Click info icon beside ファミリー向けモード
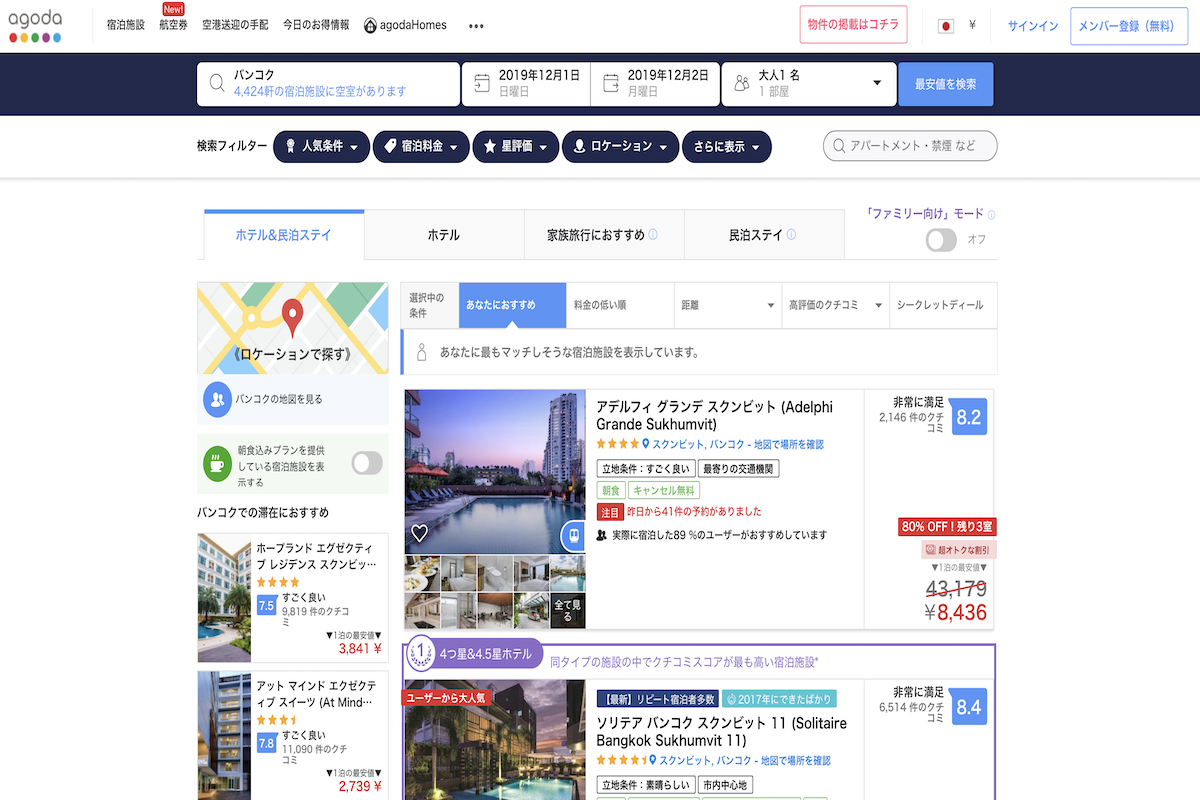The height and width of the screenshot is (800, 1200). [992, 215]
